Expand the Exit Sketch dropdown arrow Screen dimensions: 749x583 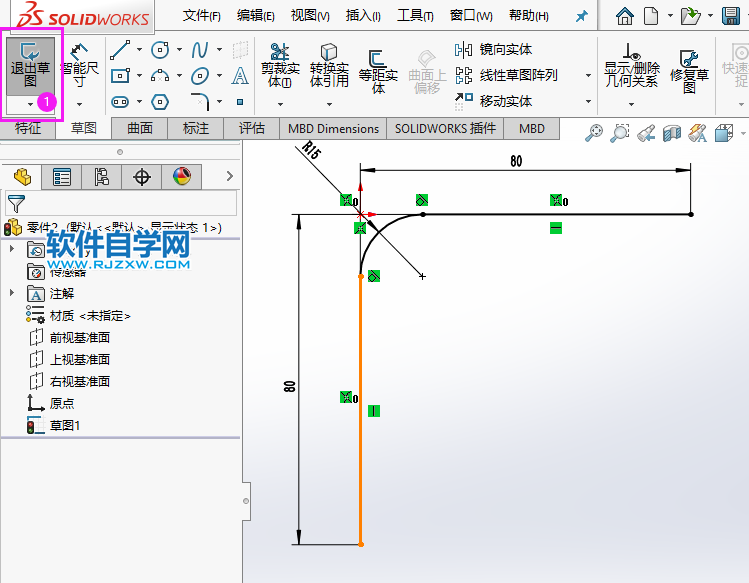point(31,104)
